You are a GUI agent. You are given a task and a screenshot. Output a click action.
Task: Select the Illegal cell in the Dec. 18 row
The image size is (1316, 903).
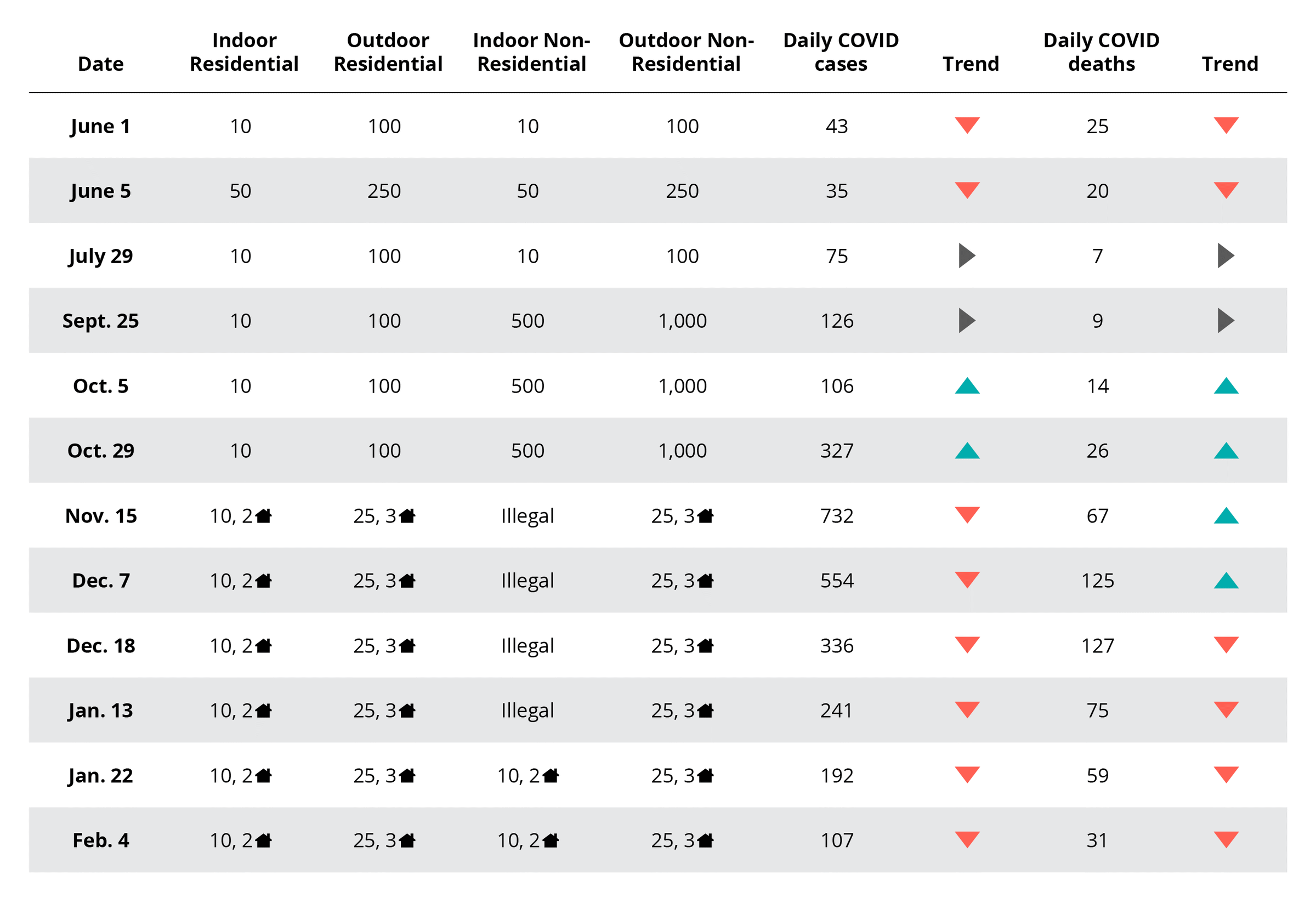click(527, 645)
